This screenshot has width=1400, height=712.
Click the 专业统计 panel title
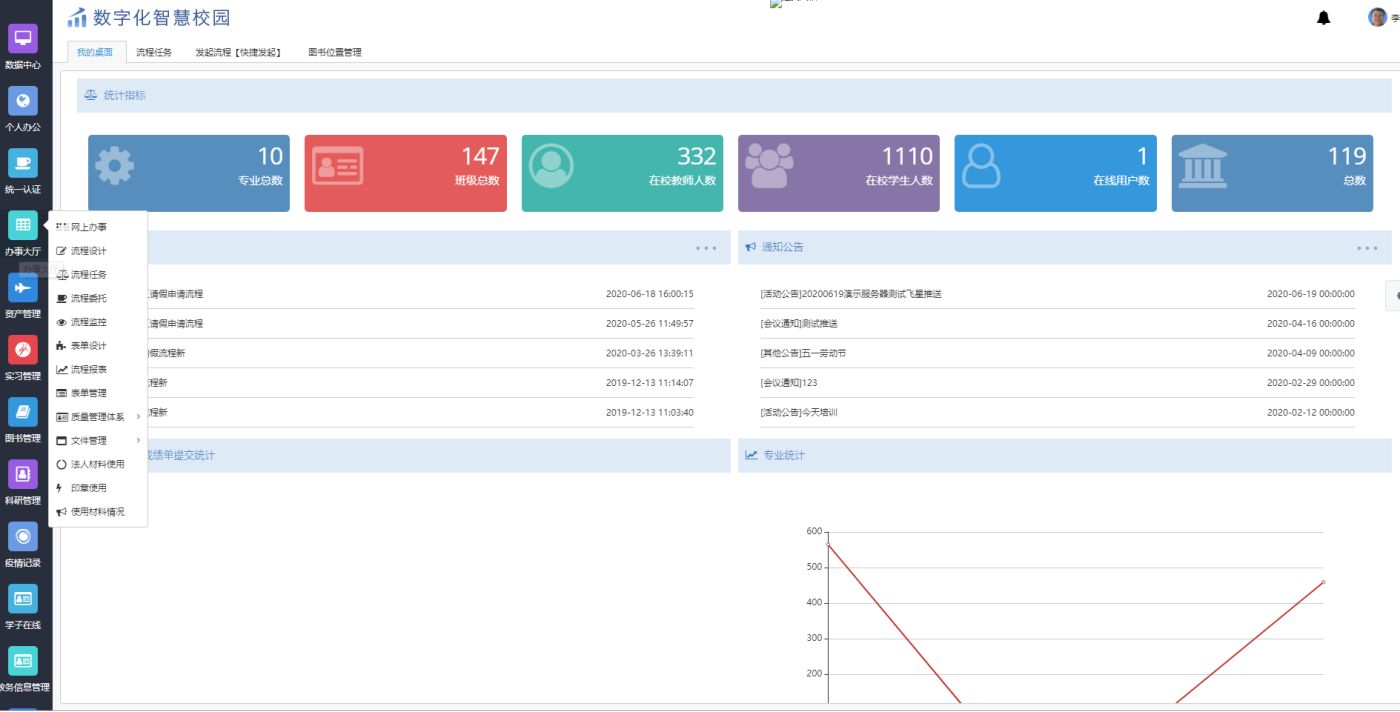coord(784,456)
